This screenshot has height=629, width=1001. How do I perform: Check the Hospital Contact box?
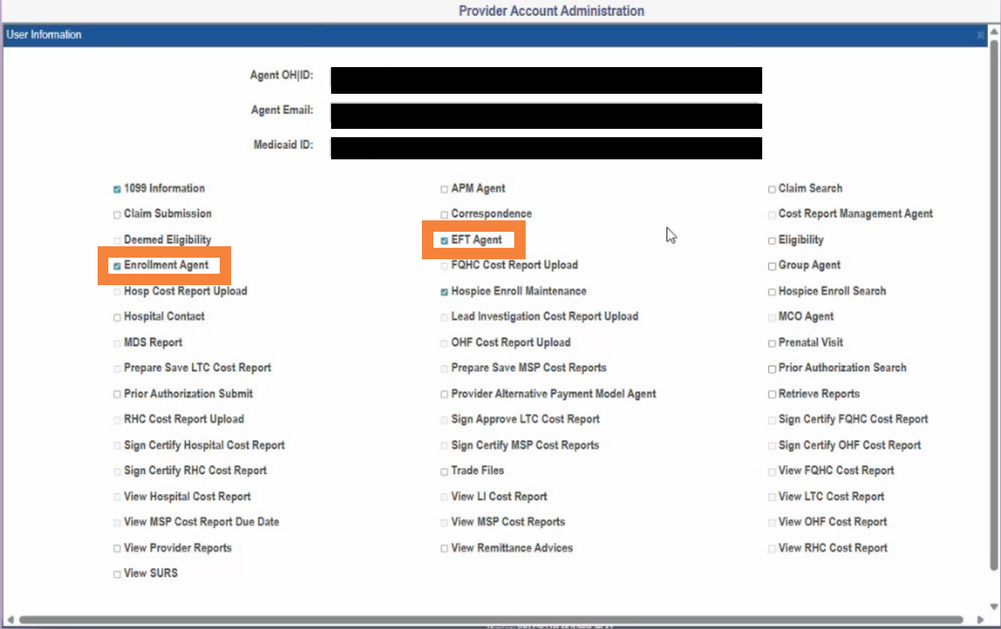(x=117, y=317)
